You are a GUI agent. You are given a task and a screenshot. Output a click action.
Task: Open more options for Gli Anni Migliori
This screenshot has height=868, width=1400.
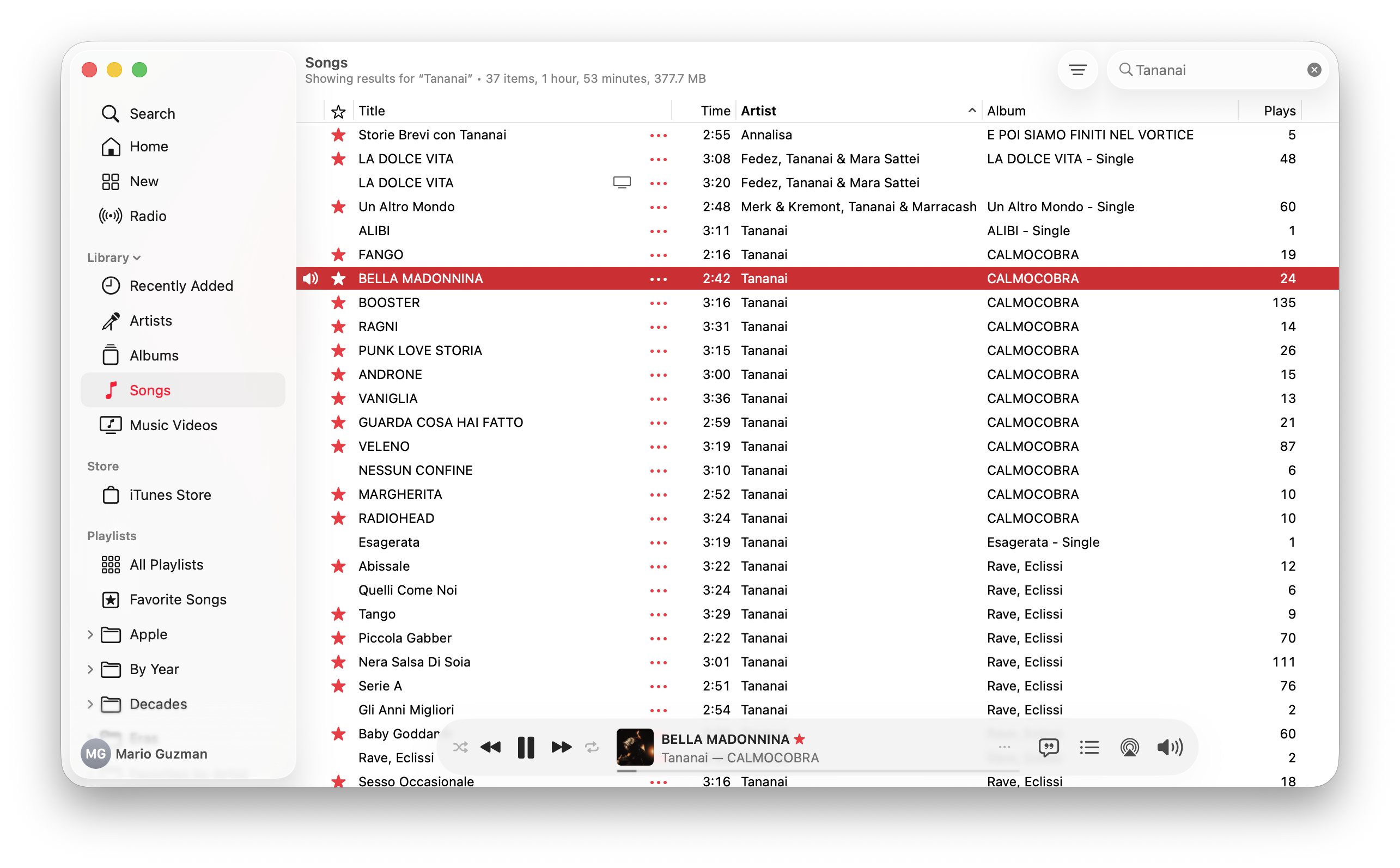coord(658,710)
